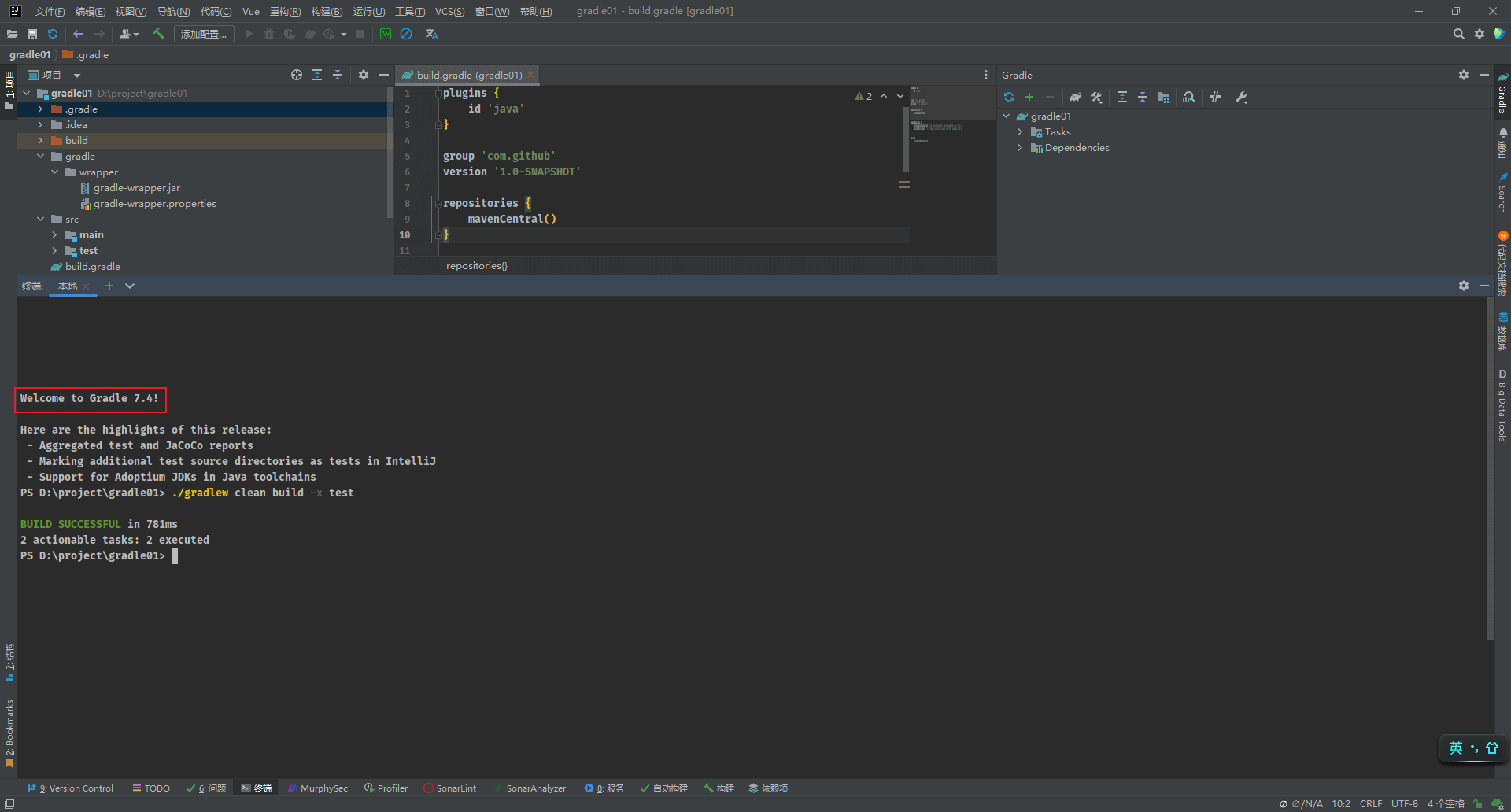Open the 编辑(E) menu
The image size is (1511, 812).
click(x=91, y=11)
